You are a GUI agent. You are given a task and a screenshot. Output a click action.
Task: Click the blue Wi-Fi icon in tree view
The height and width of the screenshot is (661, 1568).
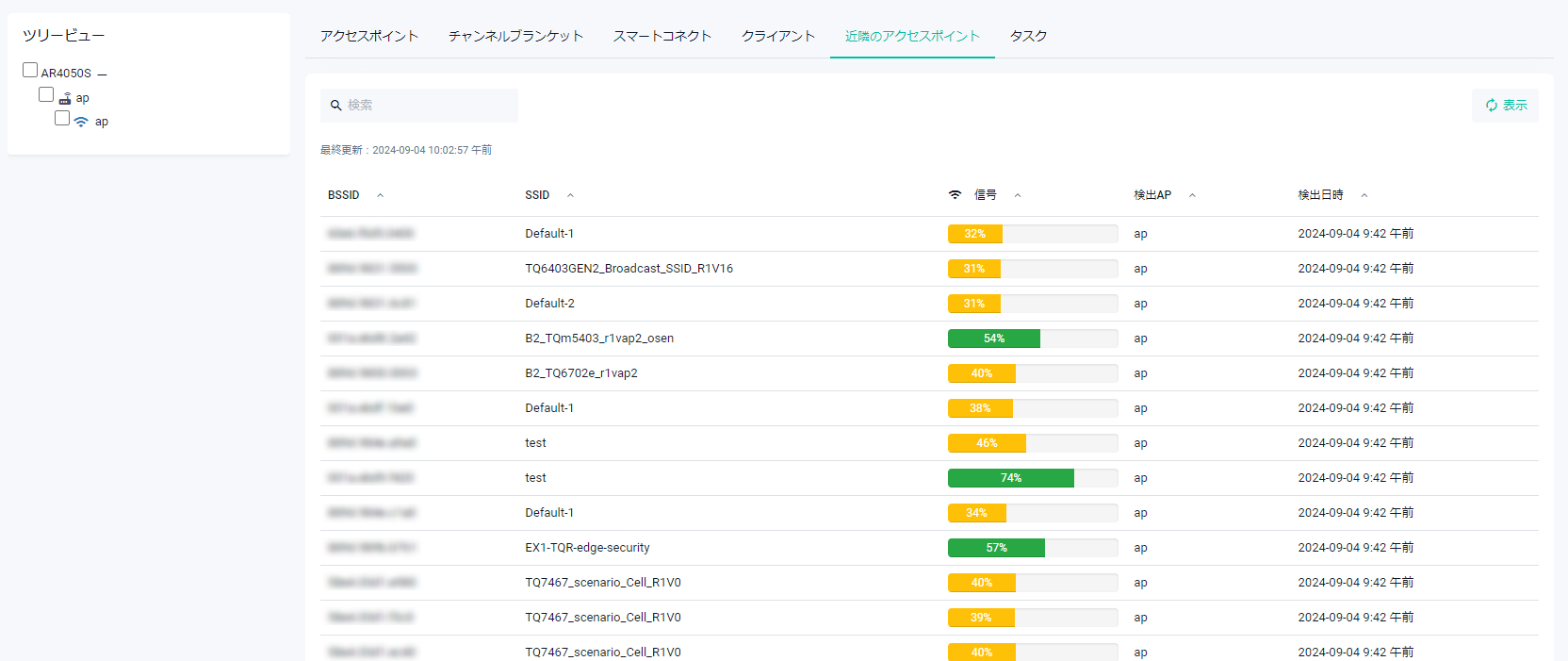(81, 122)
